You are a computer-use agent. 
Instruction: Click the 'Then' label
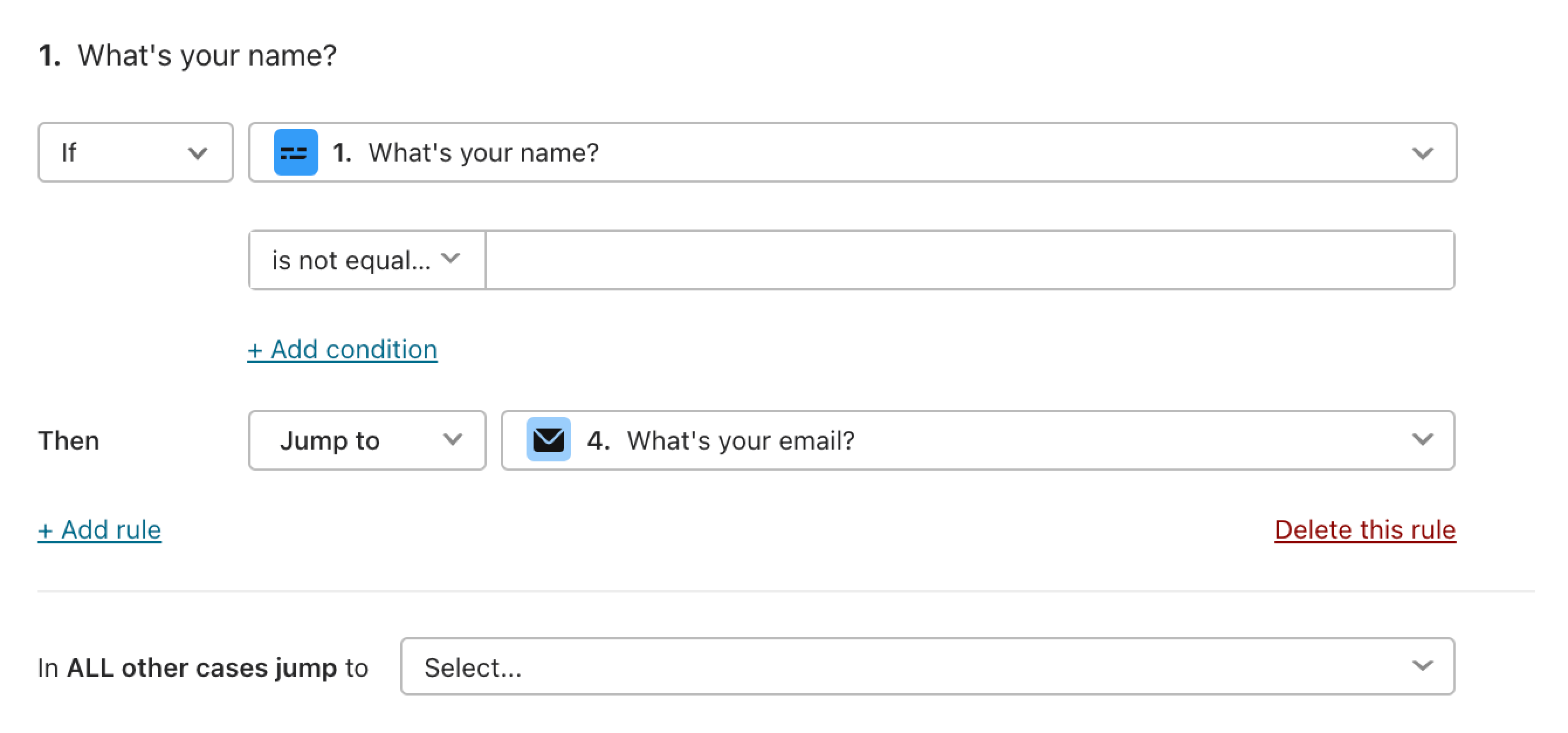(69, 440)
